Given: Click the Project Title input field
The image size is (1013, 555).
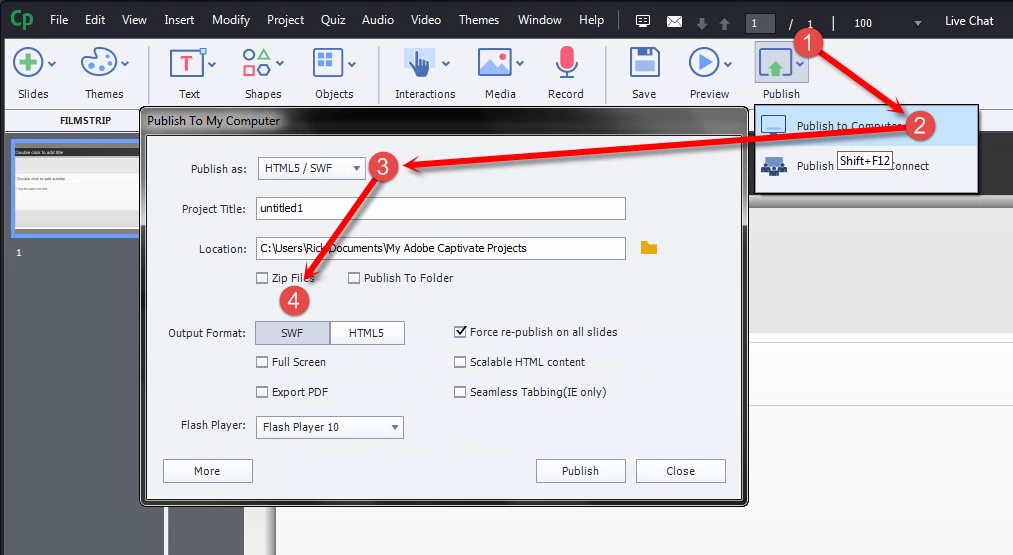Looking at the screenshot, I should coord(441,209).
